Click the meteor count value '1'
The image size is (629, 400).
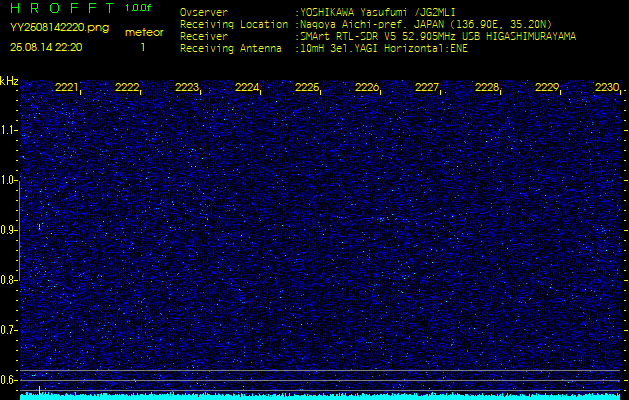point(143,47)
